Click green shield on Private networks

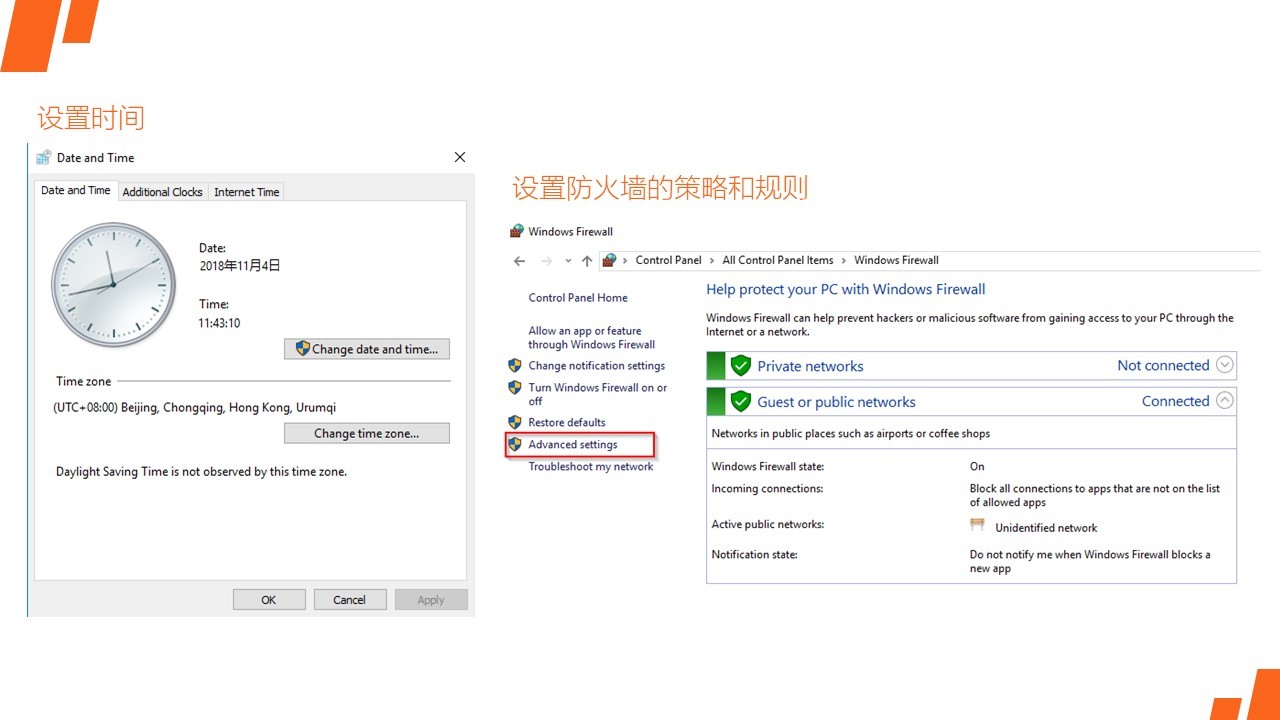point(740,365)
